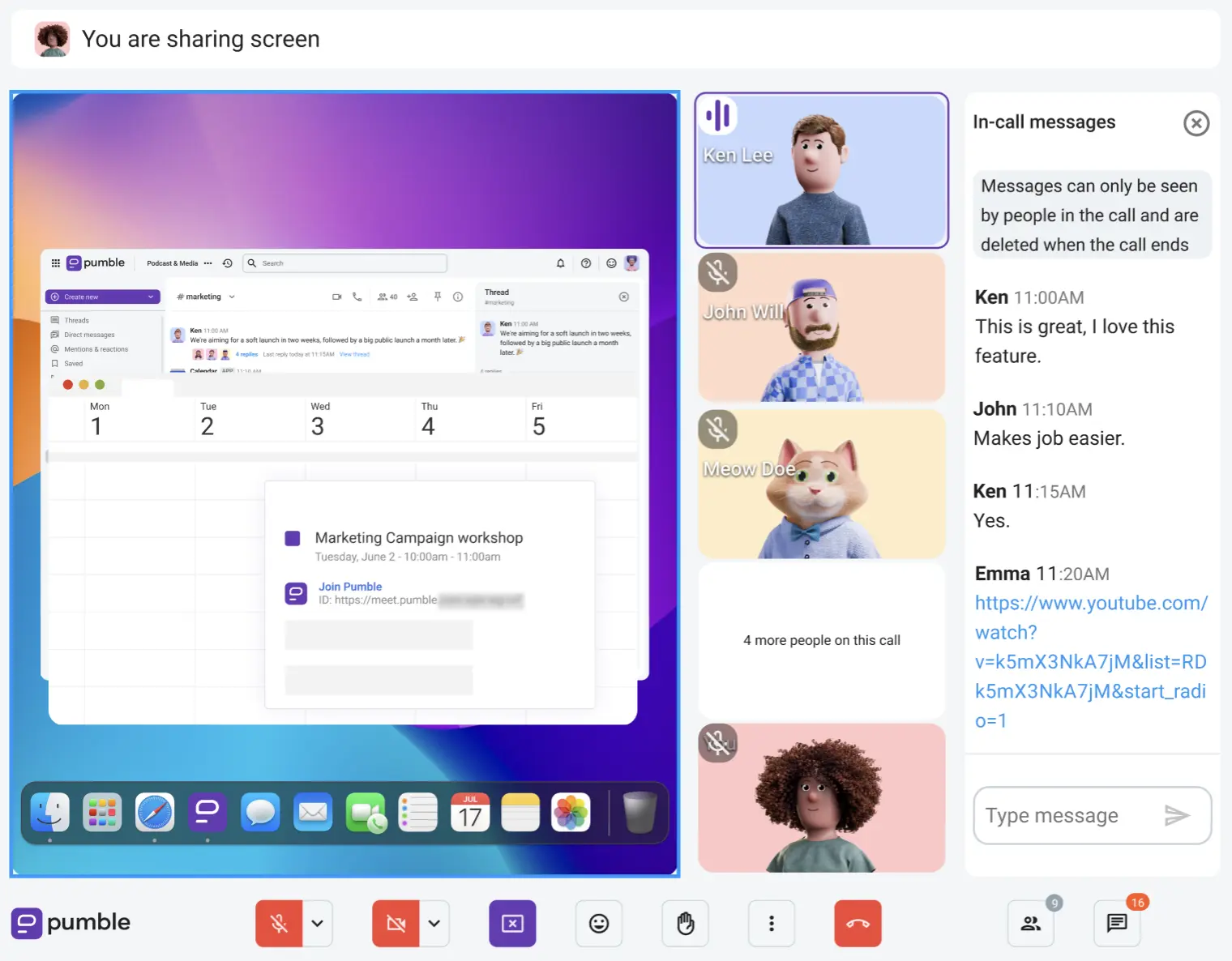Click your own curly-haired avatar video tile
1232x961 pixels.
click(821, 797)
